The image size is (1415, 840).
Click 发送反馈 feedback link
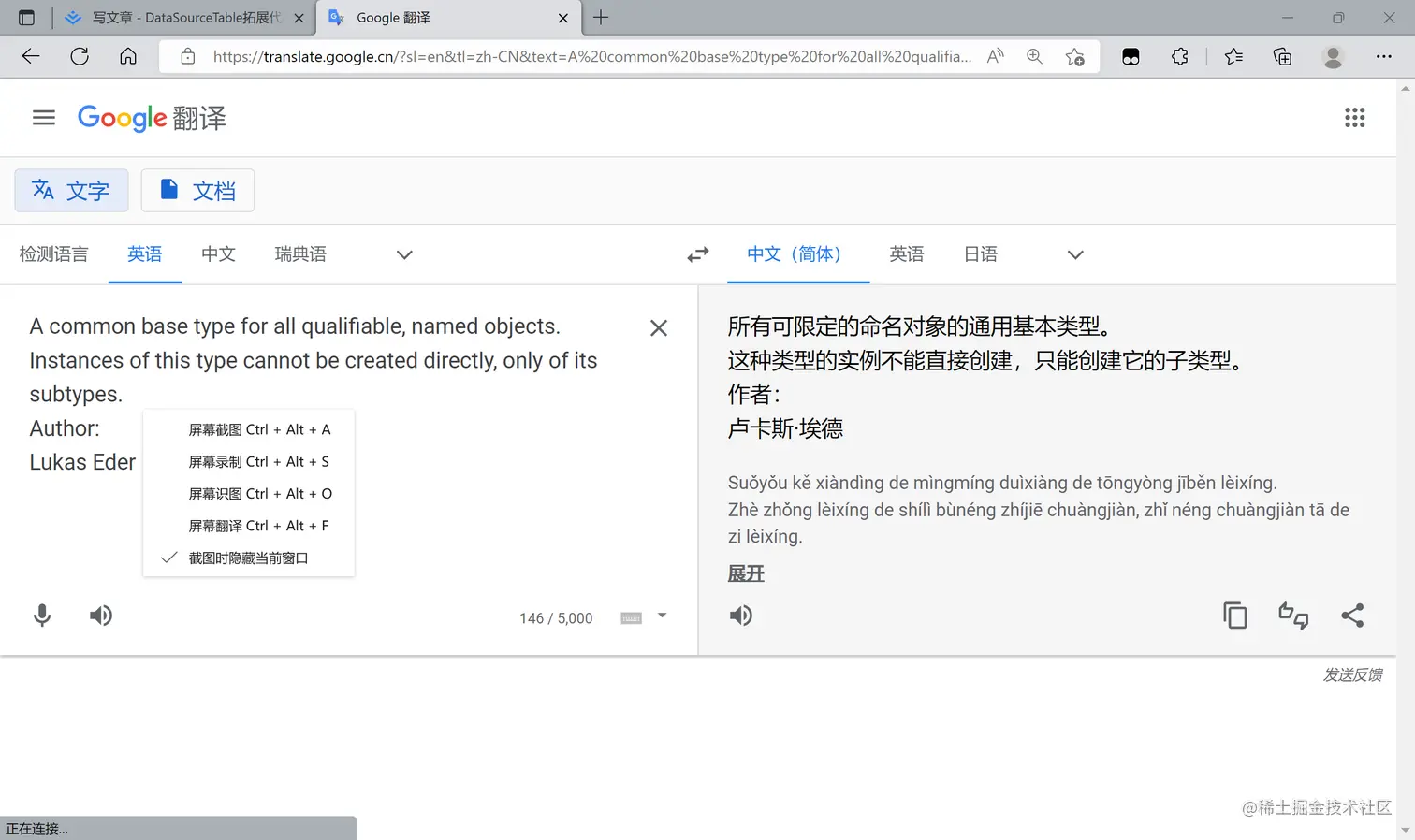pos(1352,674)
